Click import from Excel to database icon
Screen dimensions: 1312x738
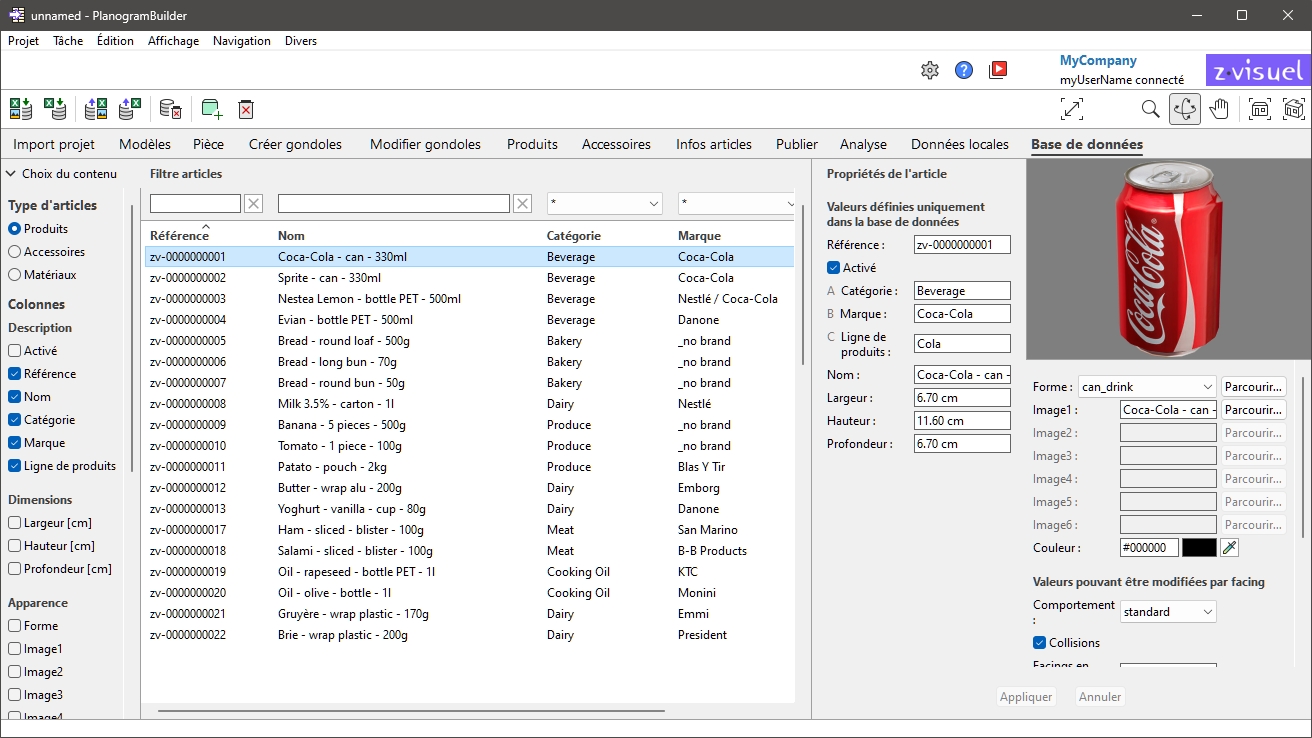(55, 108)
